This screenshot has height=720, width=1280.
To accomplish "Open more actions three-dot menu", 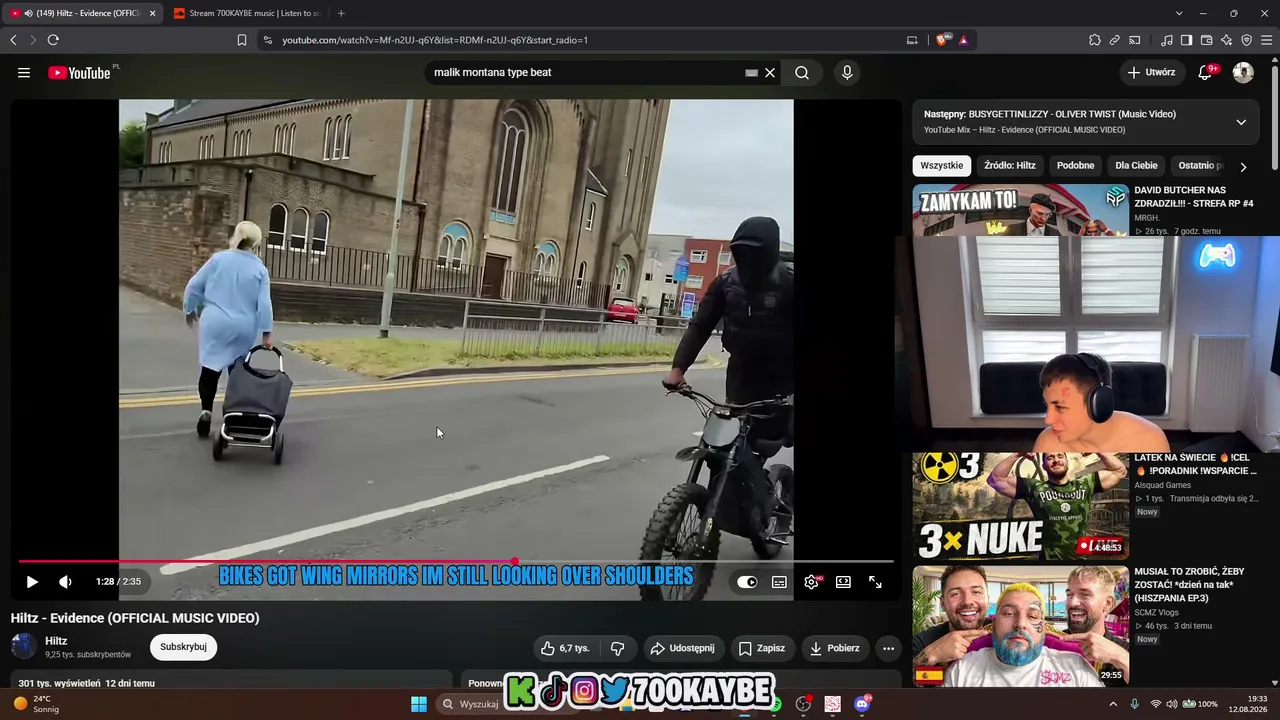I will 888,648.
